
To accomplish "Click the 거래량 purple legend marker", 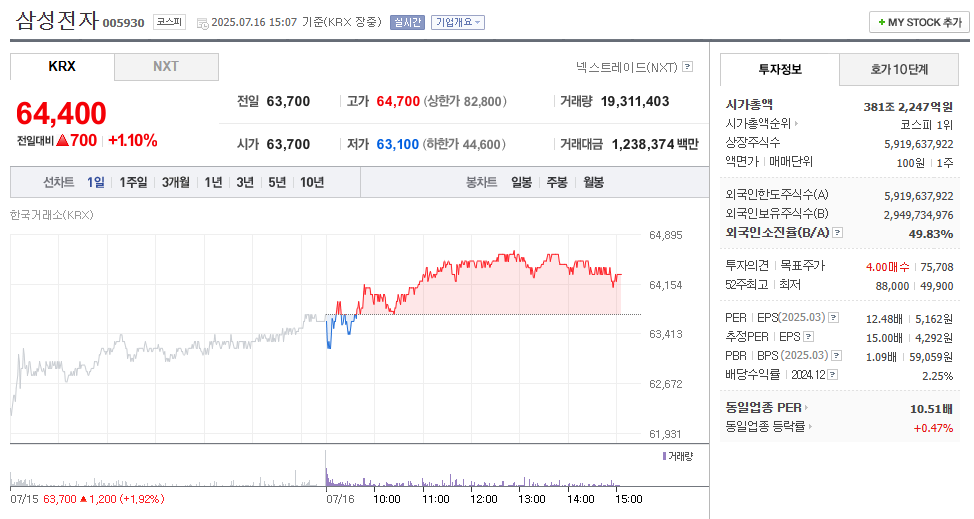I will [x=664, y=456].
